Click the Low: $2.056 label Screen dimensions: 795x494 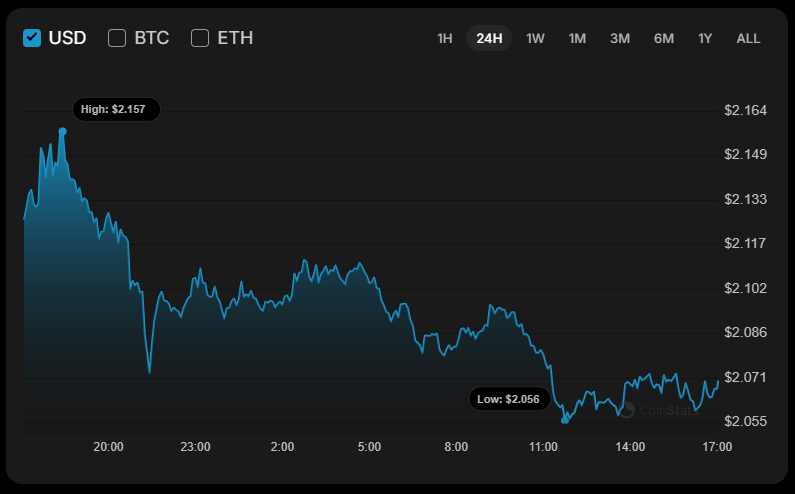coord(510,399)
